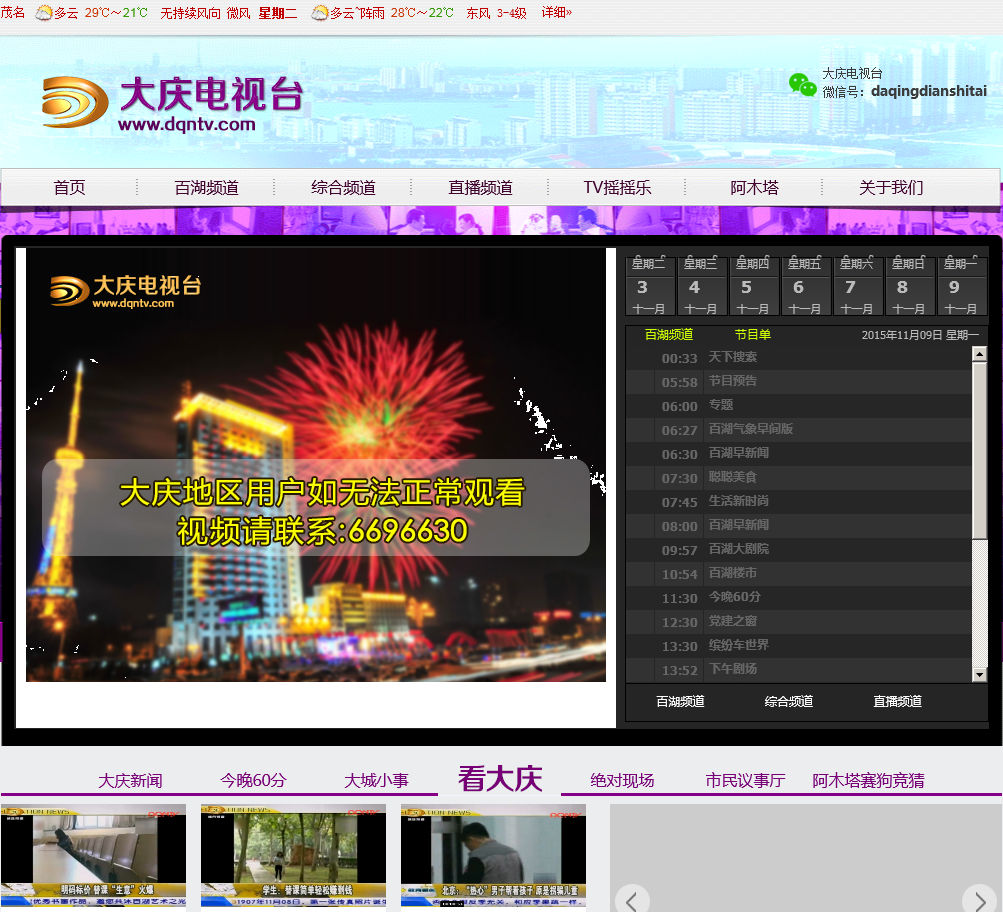Select 00:33 天下搜索 program row
This screenshot has width=1003, height=912.
coord(799,358)
